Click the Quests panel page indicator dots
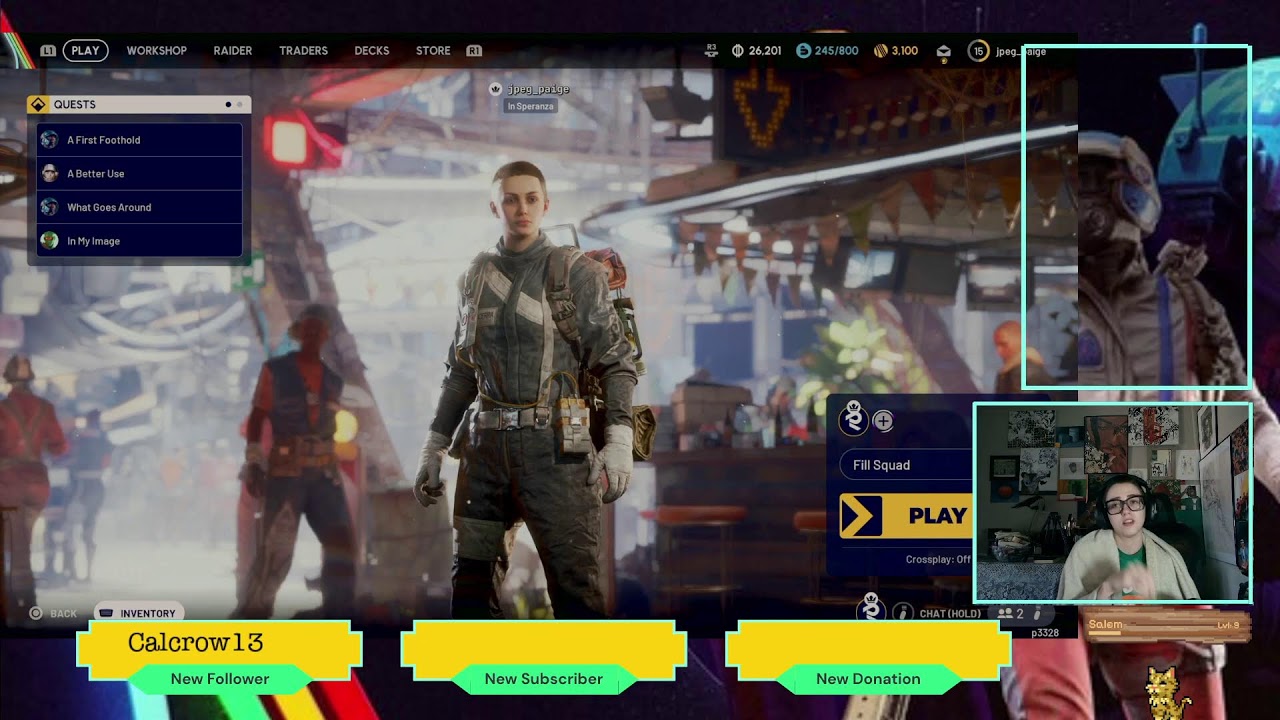 click(233, 104)
